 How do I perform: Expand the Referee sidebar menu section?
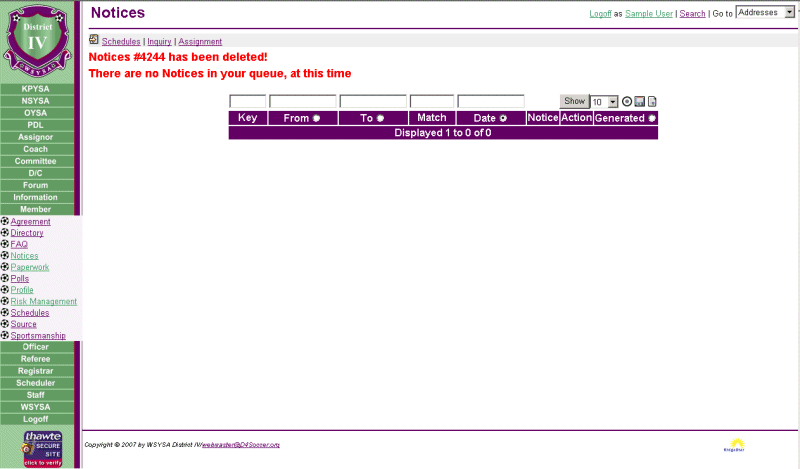36,359
